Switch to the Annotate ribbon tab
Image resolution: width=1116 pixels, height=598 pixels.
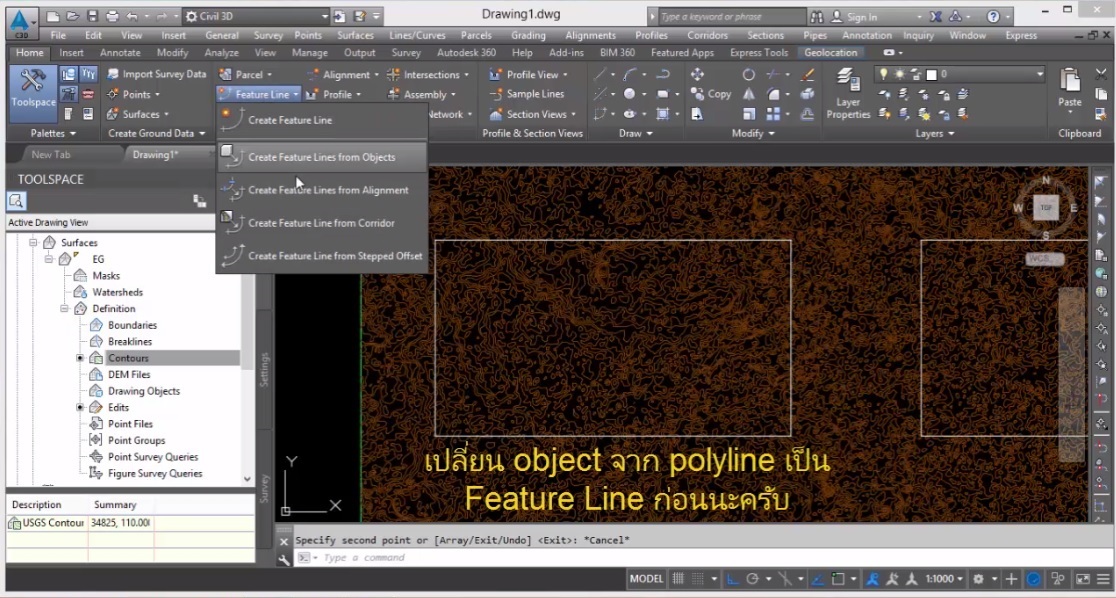121,52
